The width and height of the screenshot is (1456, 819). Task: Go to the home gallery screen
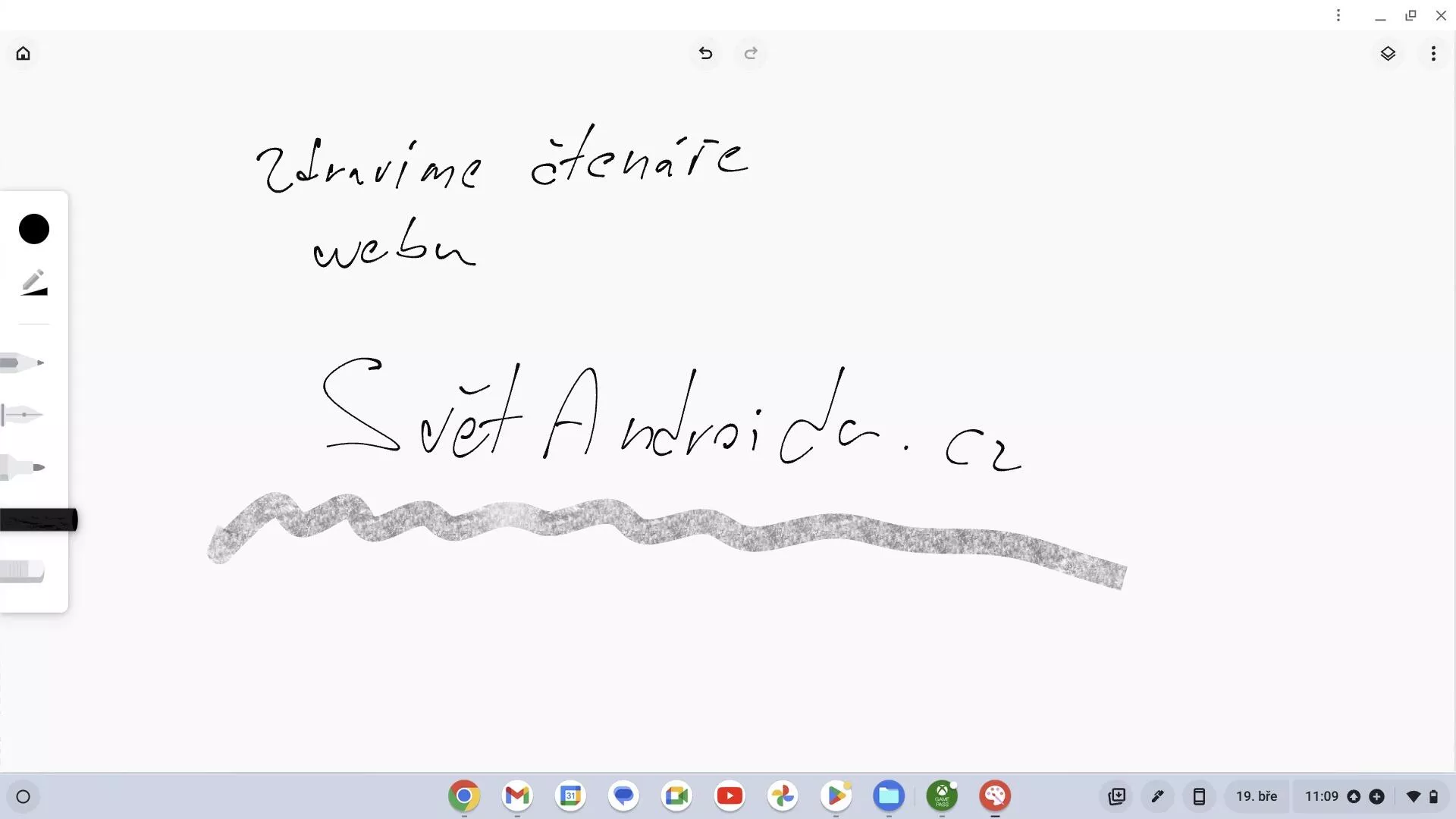tap(24, 53)
